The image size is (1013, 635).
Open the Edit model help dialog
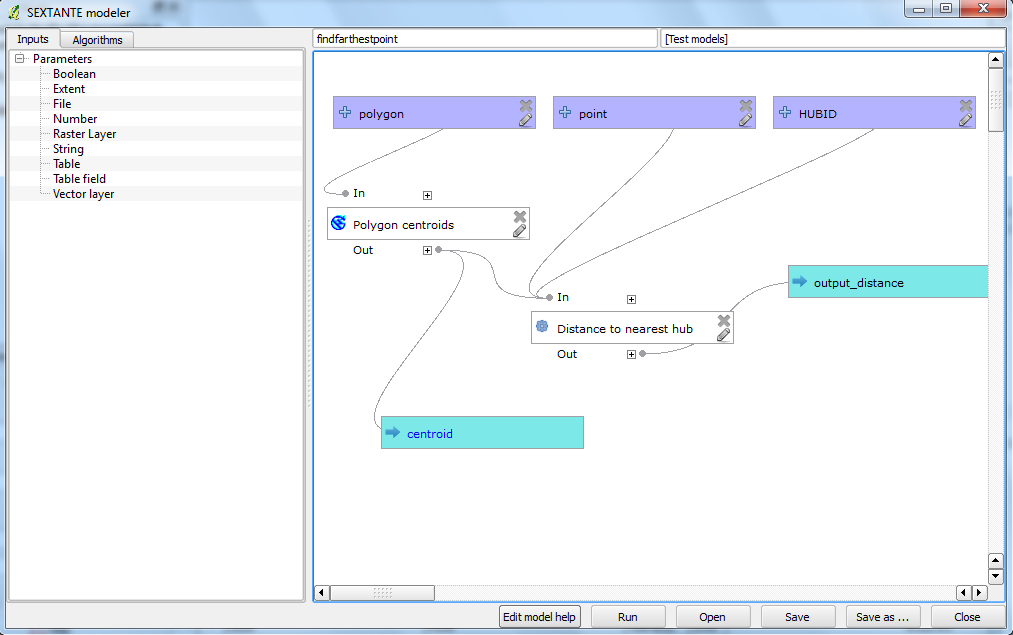pyautogui.click(x=539, y=616)
